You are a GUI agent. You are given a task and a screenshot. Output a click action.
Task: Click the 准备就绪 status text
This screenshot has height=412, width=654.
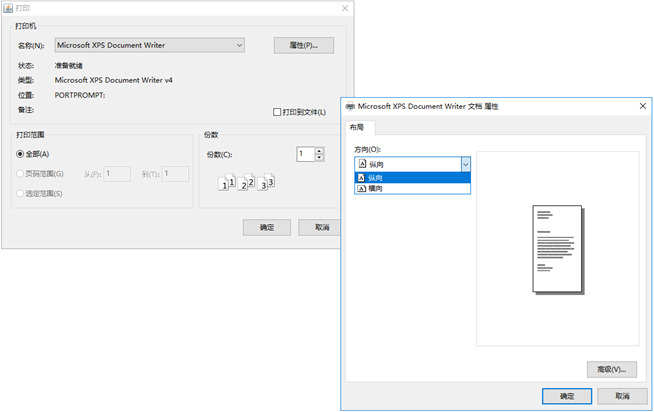(x=68, y=65)
